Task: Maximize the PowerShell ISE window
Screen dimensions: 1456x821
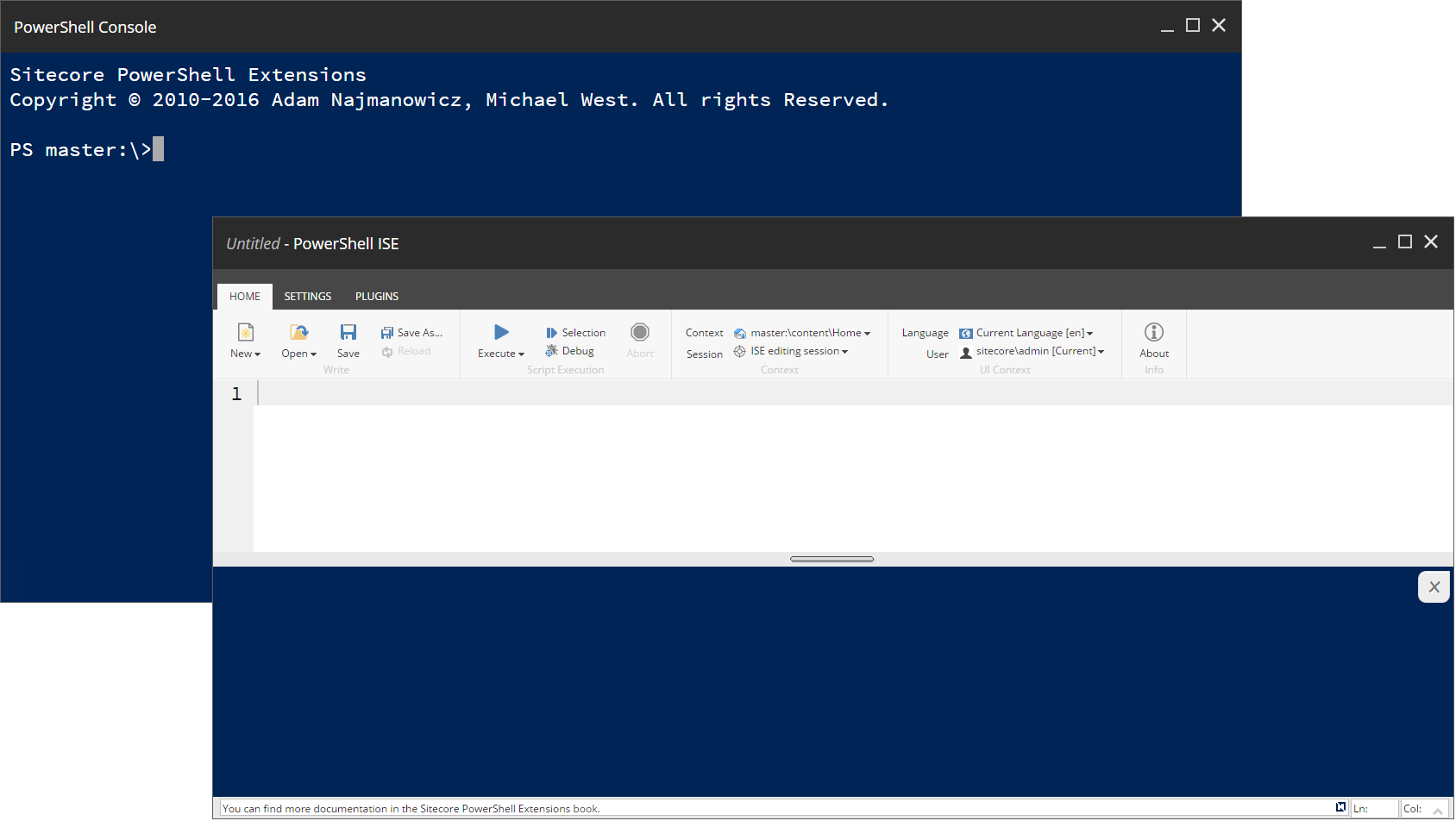Action: pos(1405,242)
